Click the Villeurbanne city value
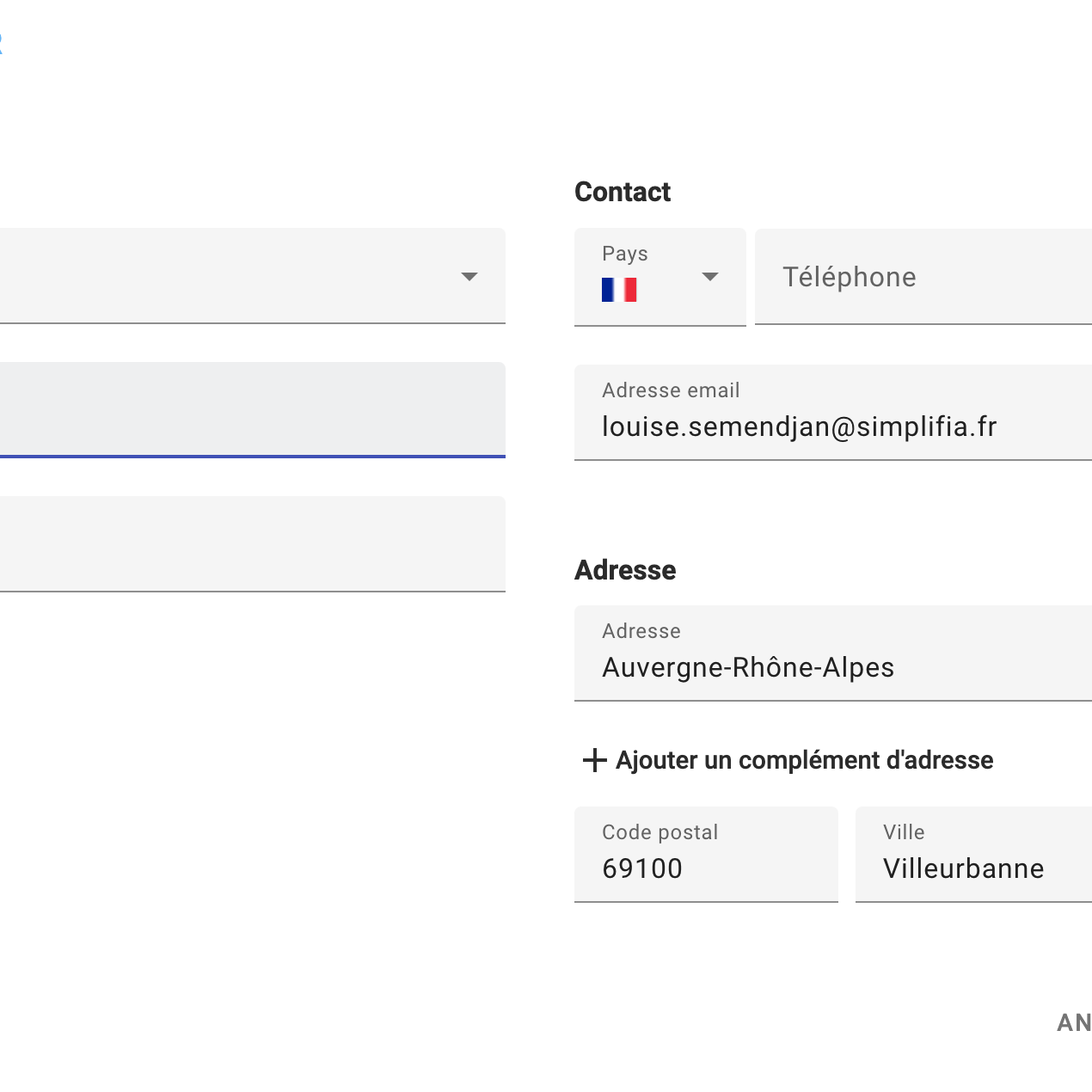 click(963, 868)
